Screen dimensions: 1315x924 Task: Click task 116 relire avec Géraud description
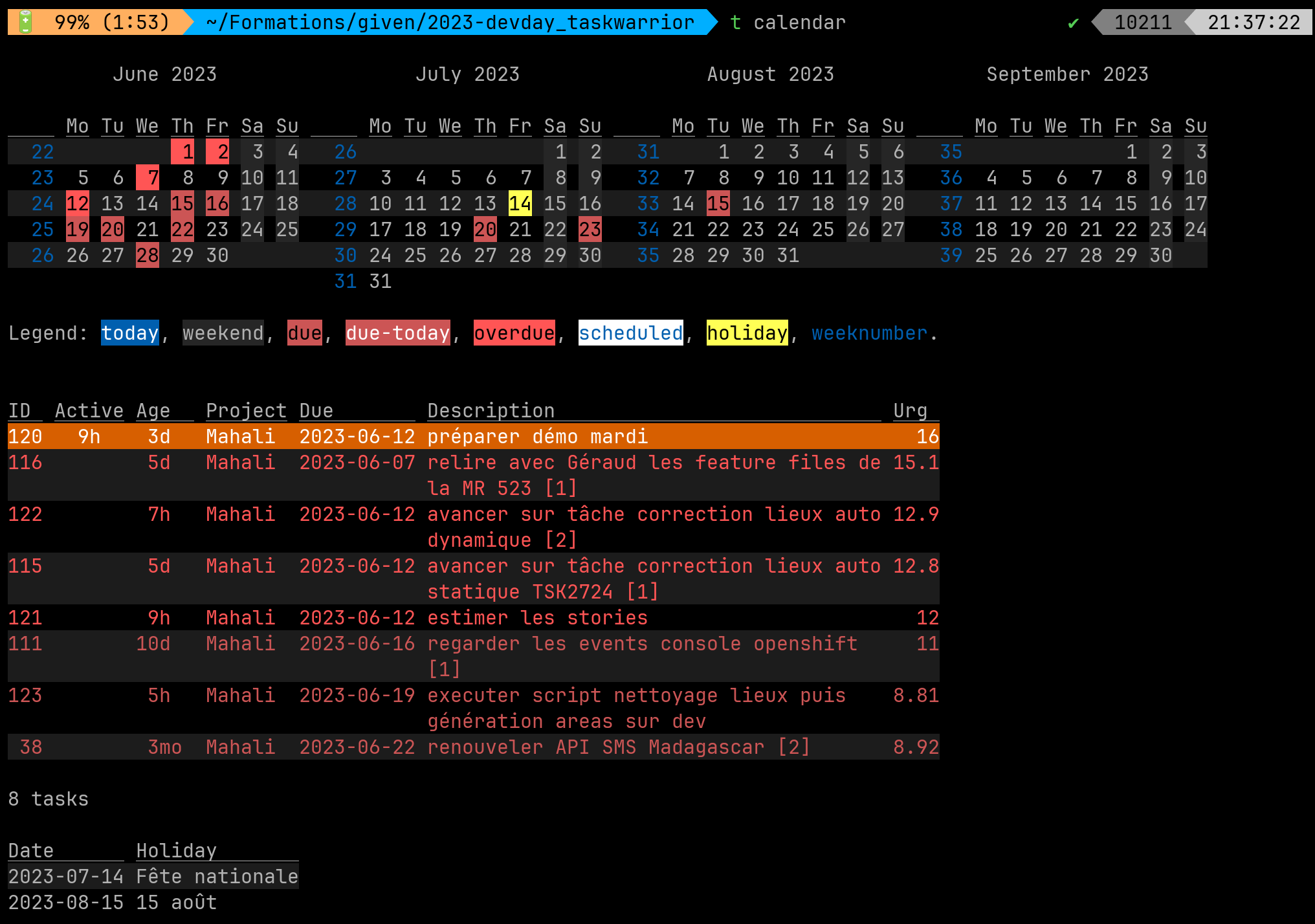653,463
